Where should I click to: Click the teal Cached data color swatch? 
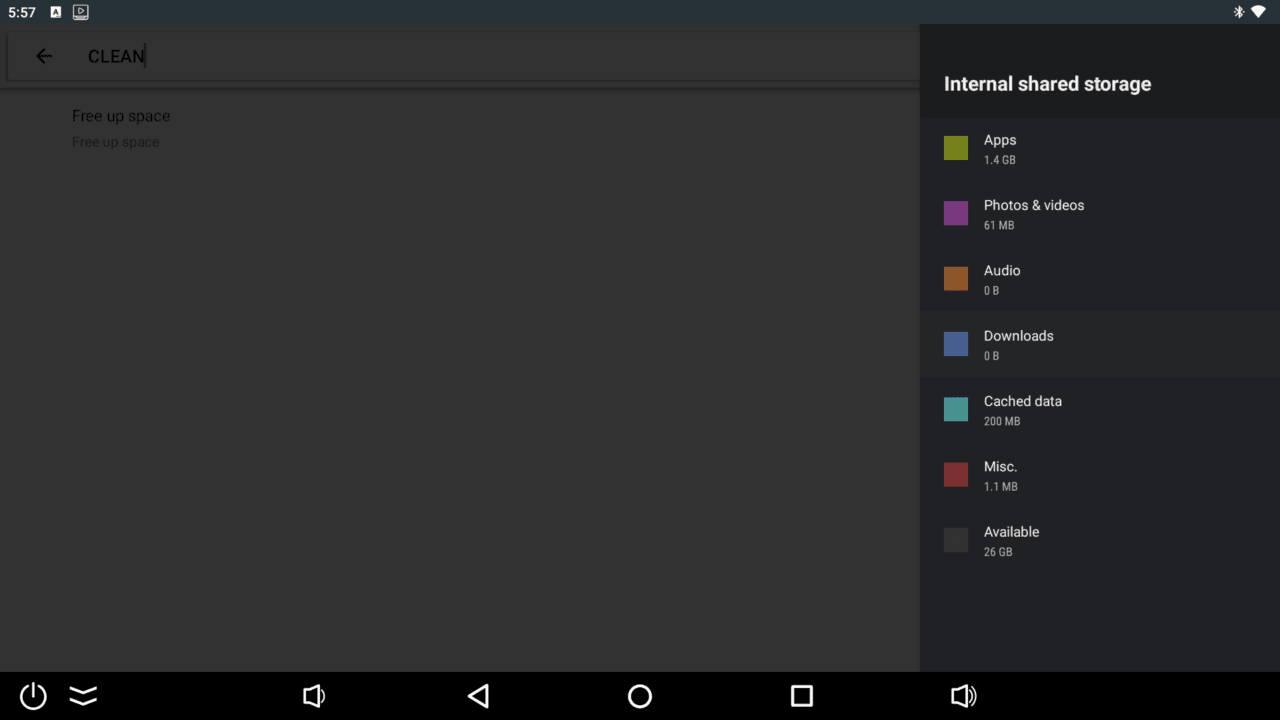tap(956, 409)
